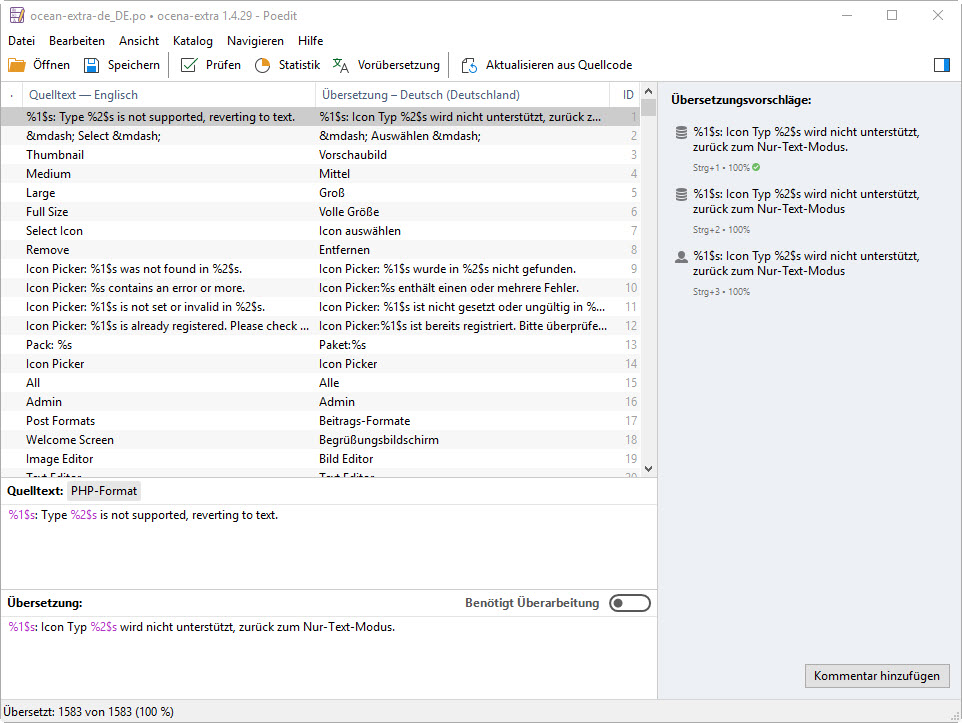
Task: Select the row 'Remove'
Action: [x=320, y=250]
